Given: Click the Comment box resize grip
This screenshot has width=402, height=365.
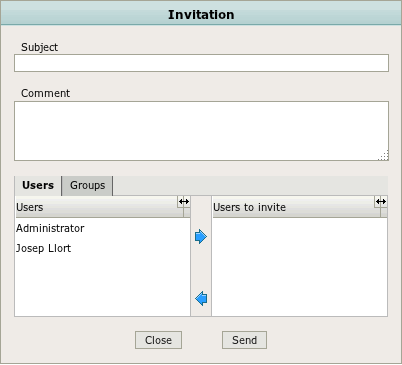Looking at the screenshot, I should [383, 155].
